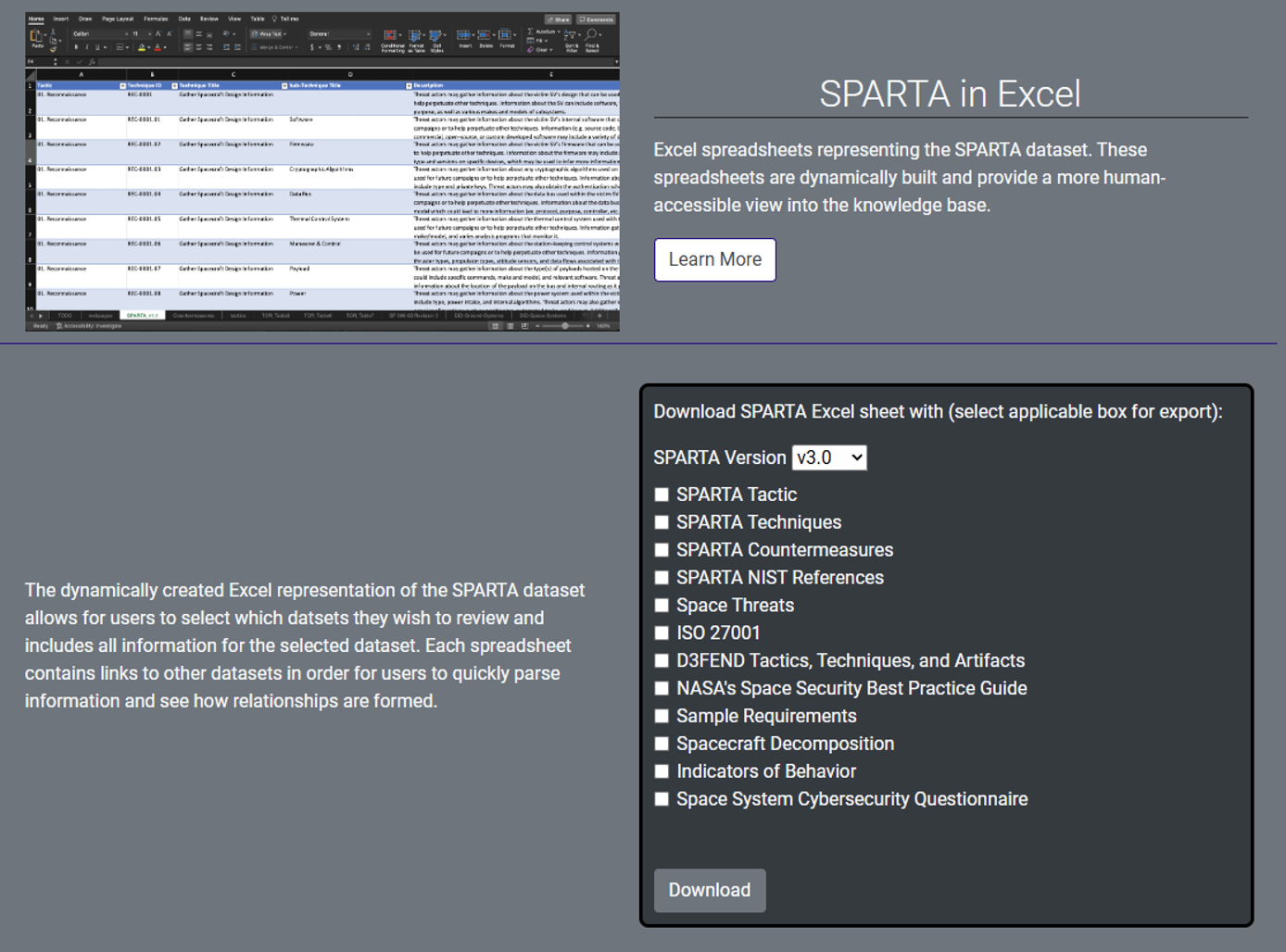The width and height of the screenshot is (1286, 952).
Task: Tick Space System Cybersecurity Questionnaire checkbox
Action: tap(662, 799)
